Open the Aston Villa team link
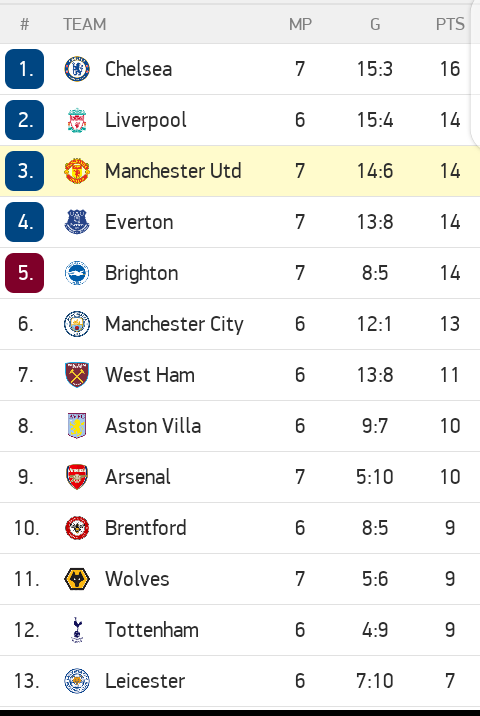The image size is (480, 716). 153,426
